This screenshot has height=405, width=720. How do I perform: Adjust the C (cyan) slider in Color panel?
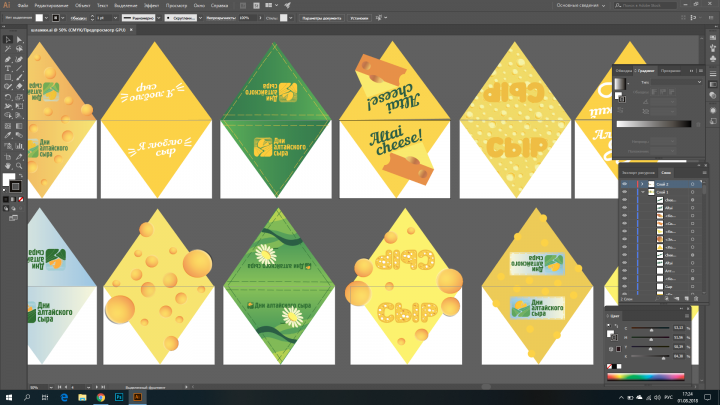650,329
